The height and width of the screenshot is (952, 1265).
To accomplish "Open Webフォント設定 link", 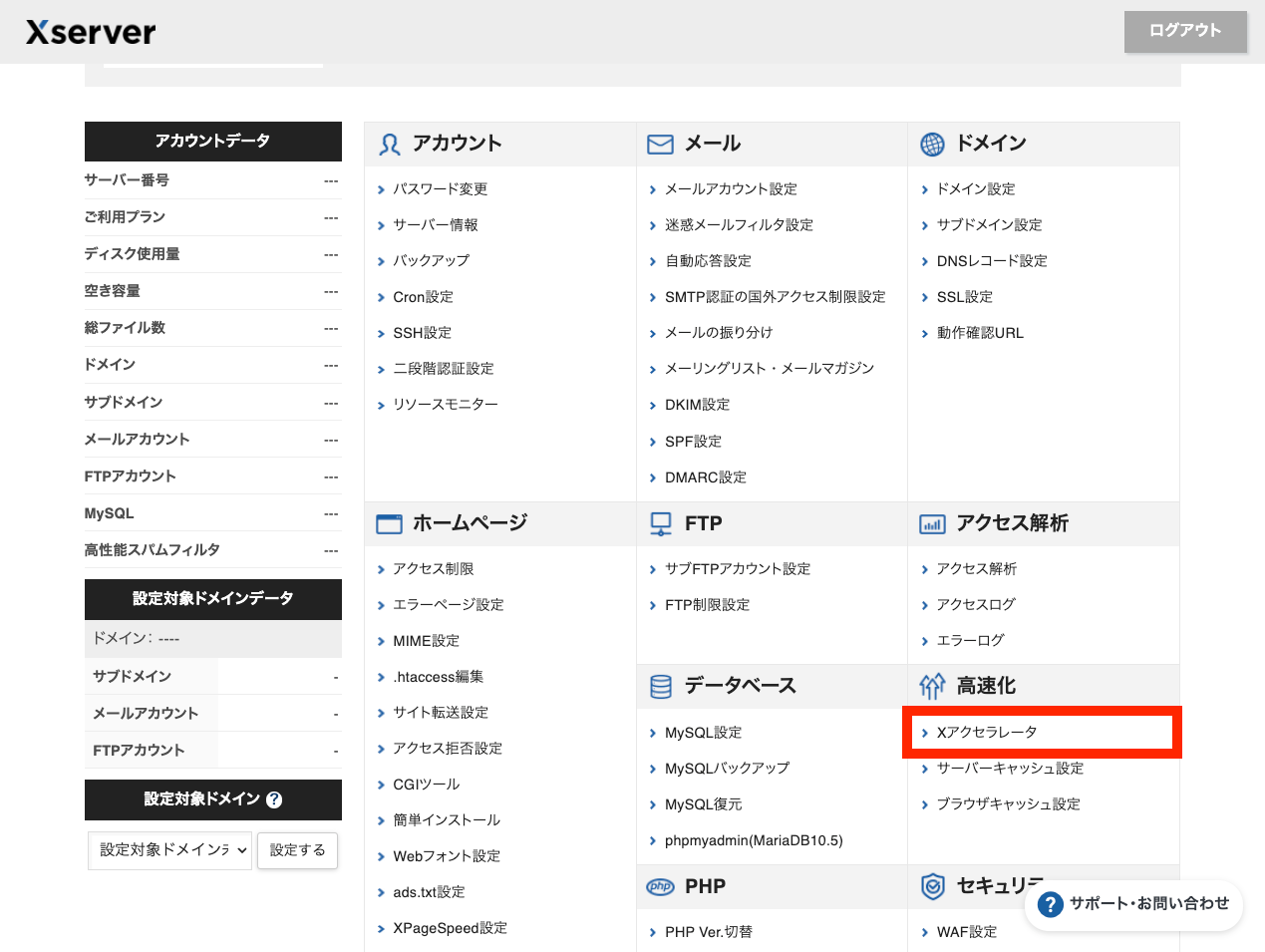I will [446, 855].
